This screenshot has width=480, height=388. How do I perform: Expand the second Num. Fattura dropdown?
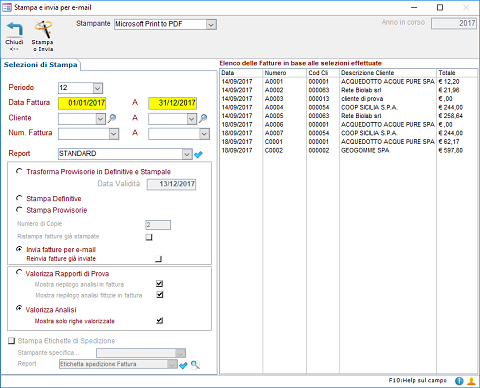coord(204,134)
